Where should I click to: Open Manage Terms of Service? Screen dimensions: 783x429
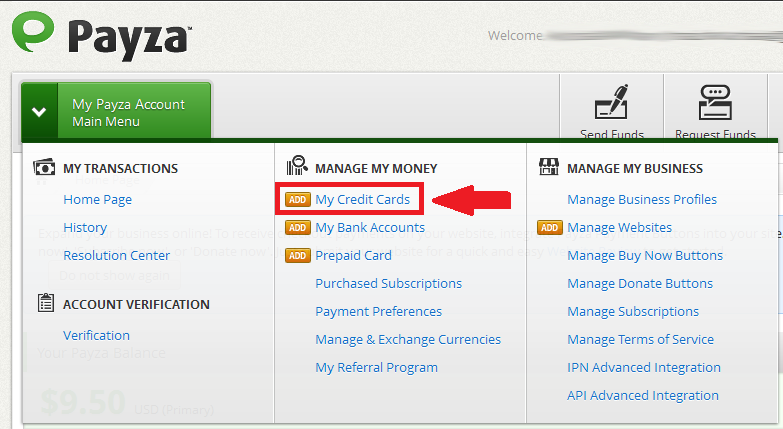click(641, 340)
